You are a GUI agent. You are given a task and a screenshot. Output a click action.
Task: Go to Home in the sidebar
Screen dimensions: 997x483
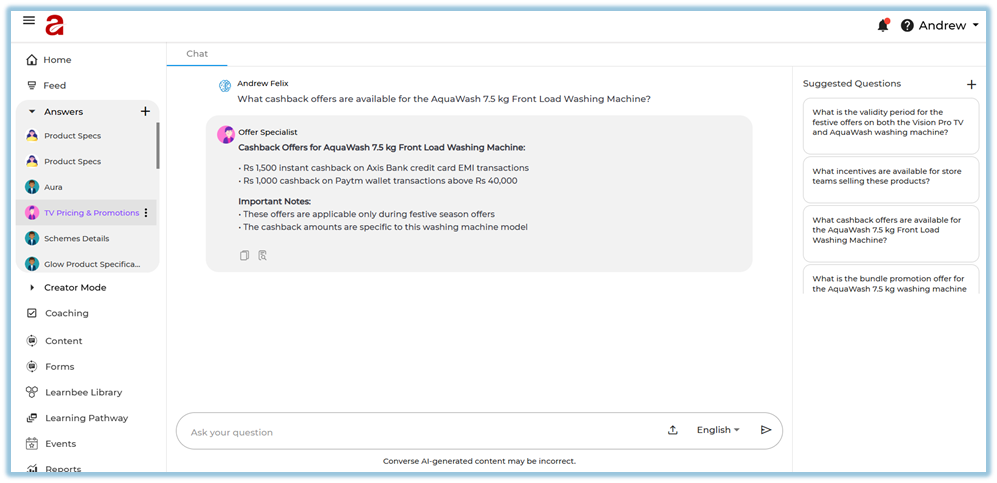pyautogui.click(x=57, y=60)
